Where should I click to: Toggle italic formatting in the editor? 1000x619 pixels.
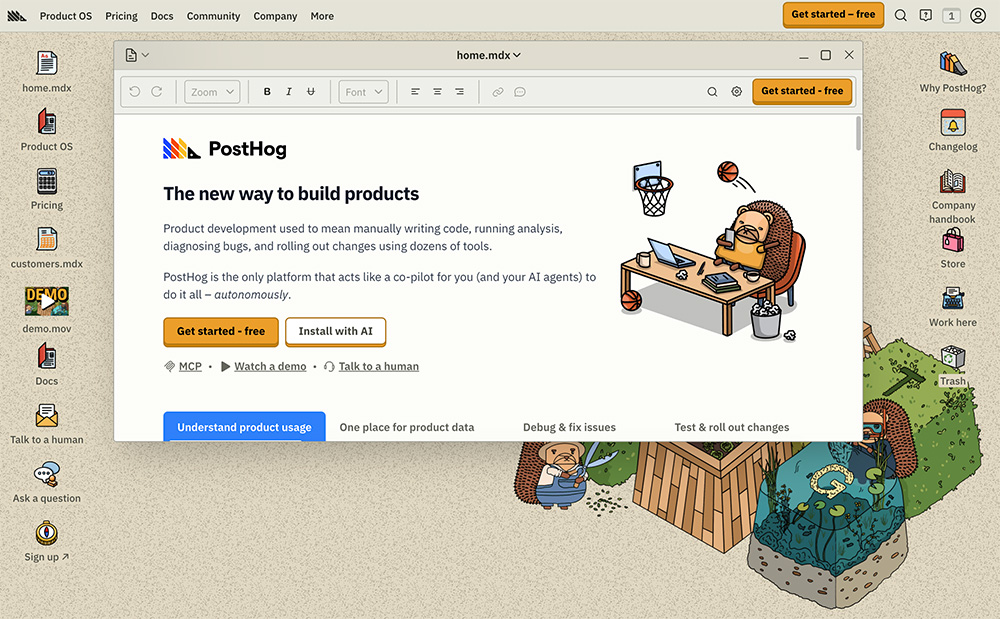pyautogui.click(x=289, y=92)
